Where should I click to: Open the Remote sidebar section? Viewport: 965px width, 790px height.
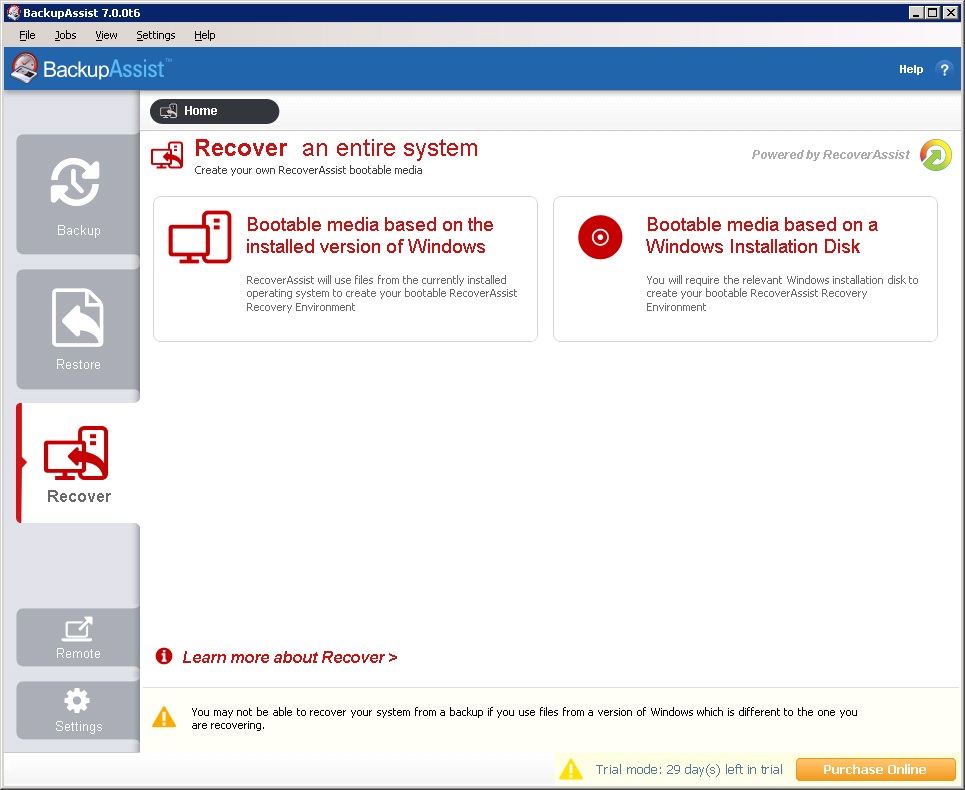(78, 638)
